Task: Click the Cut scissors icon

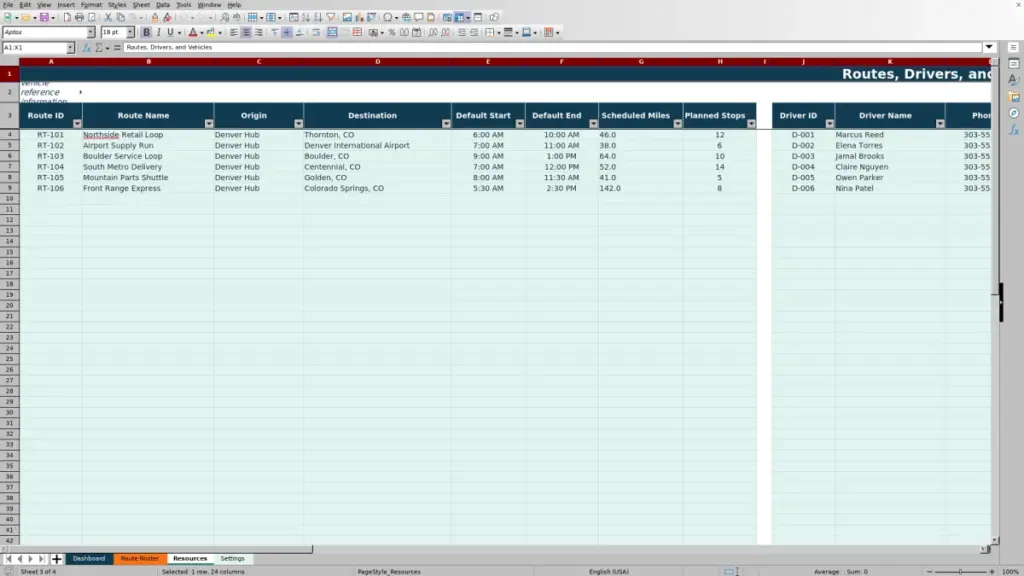Action: tap(108, 18)
